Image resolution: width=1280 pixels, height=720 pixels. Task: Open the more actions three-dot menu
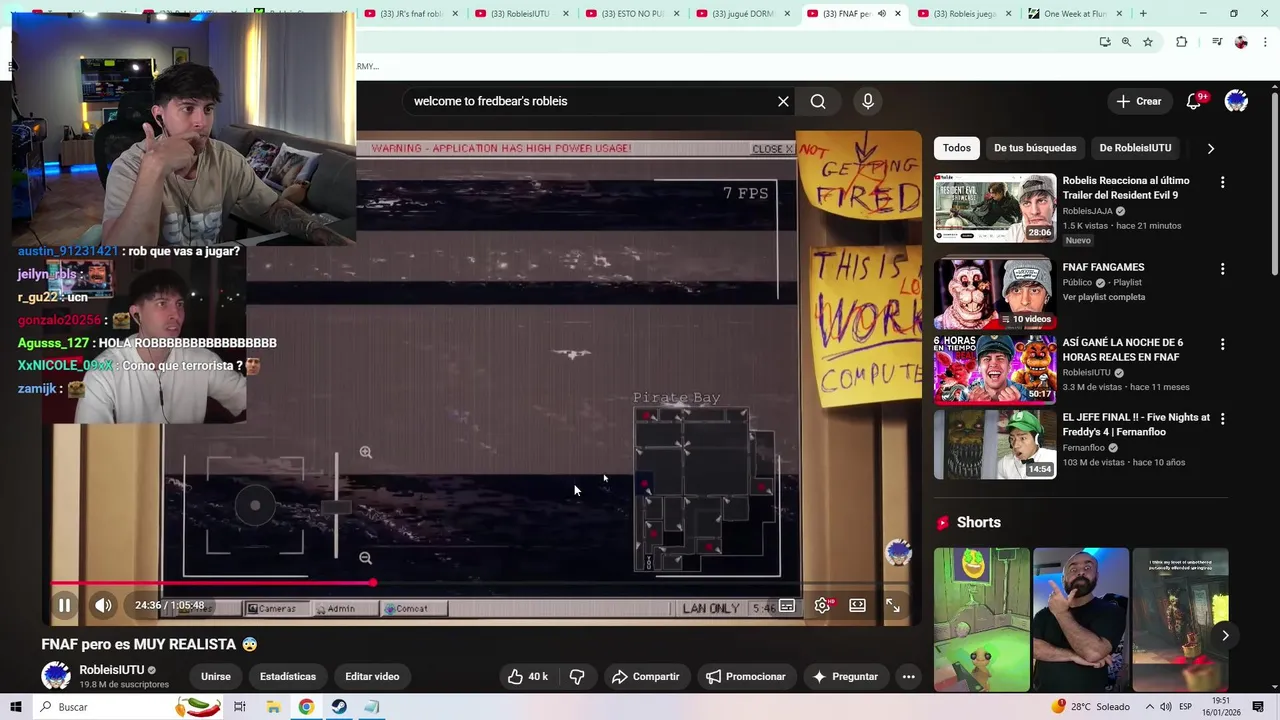point(908,677)
